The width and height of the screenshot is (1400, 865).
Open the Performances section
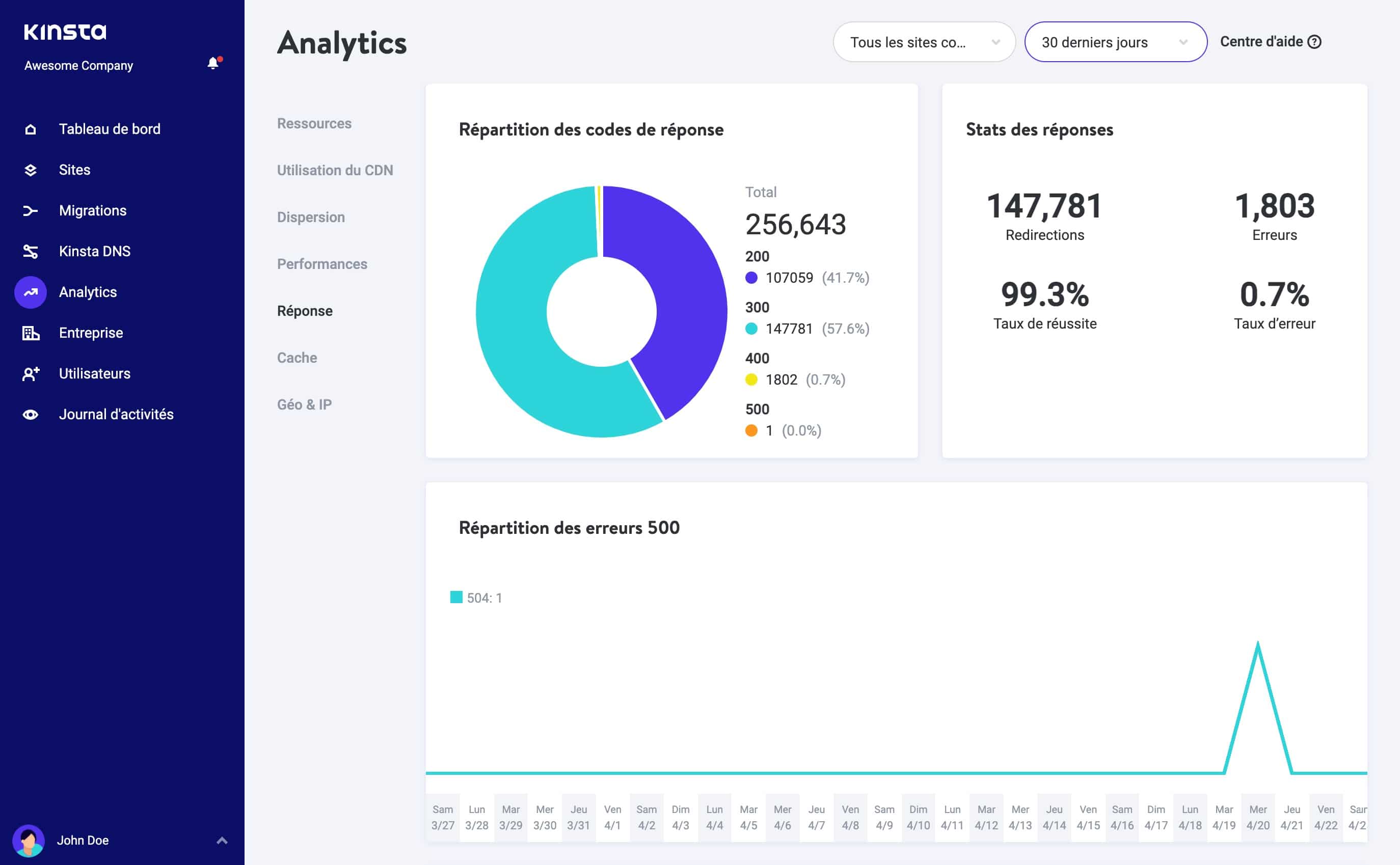(322, 264)
